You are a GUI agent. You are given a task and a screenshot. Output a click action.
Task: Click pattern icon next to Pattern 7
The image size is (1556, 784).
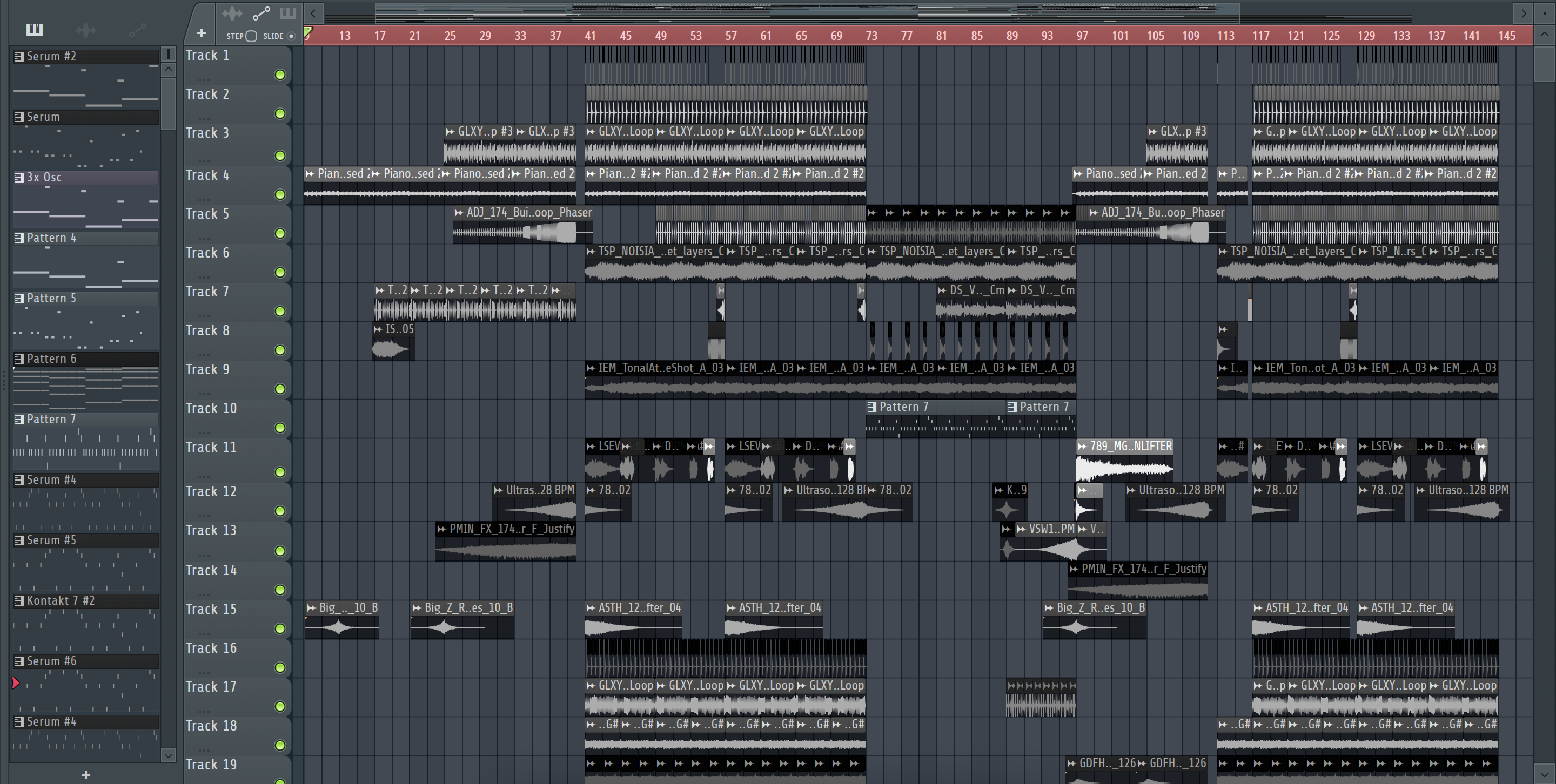tap(19, 419)
